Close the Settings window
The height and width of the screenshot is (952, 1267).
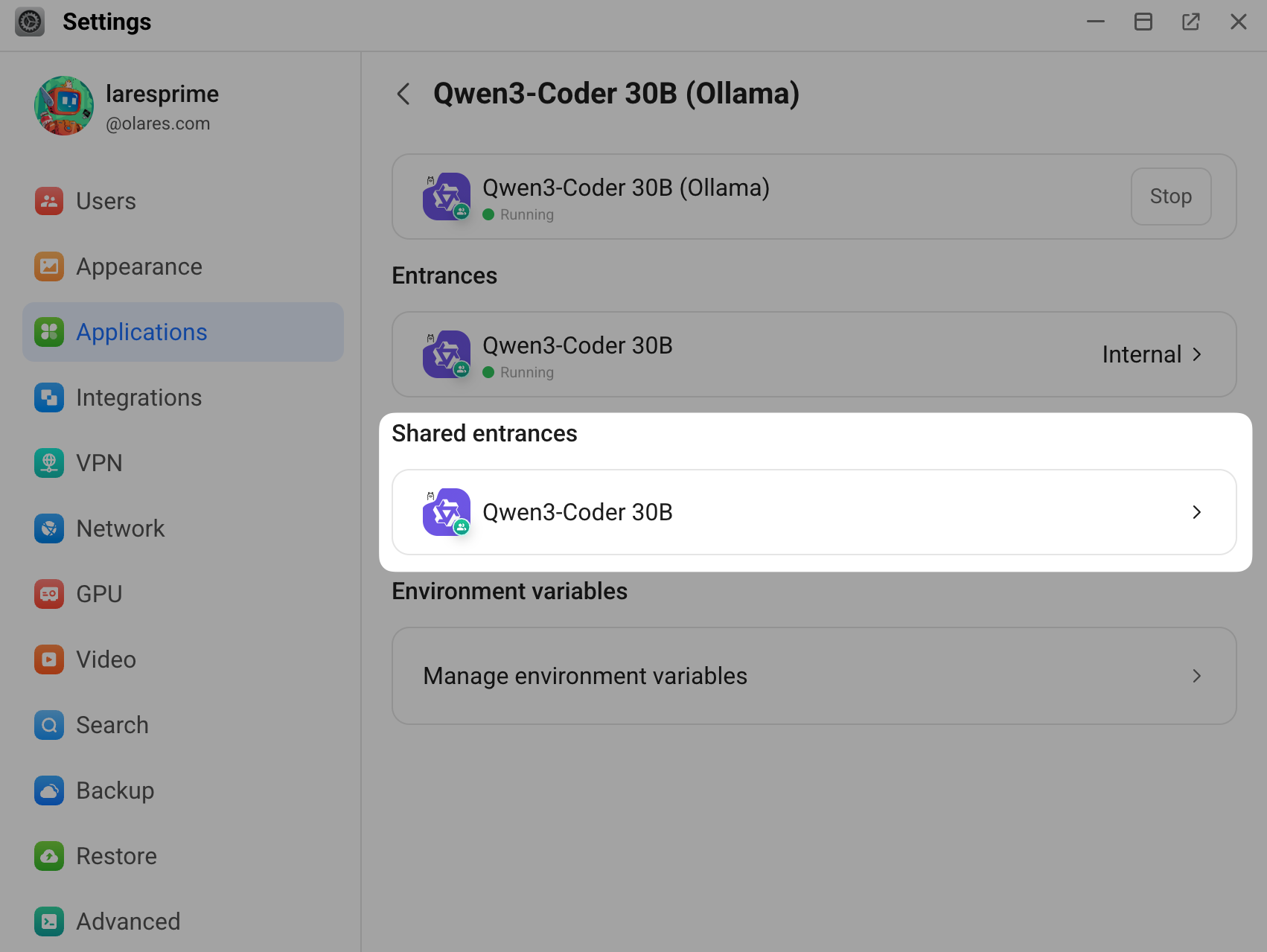[1239, 22]
